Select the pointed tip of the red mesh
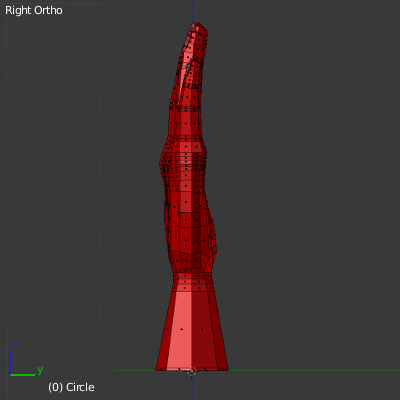Viewport: 400px width, 400px height. point(194,23)
